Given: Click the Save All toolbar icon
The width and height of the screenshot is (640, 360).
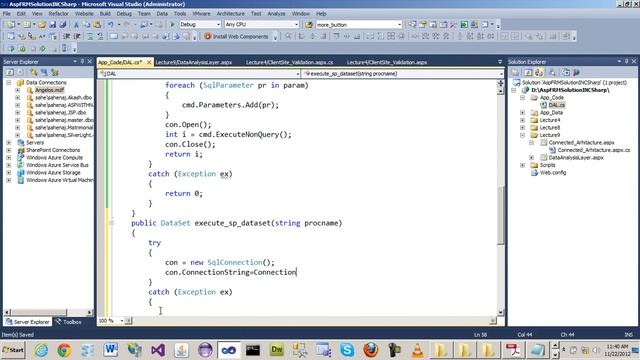Looking at the screenshot, I should point(62,24).
